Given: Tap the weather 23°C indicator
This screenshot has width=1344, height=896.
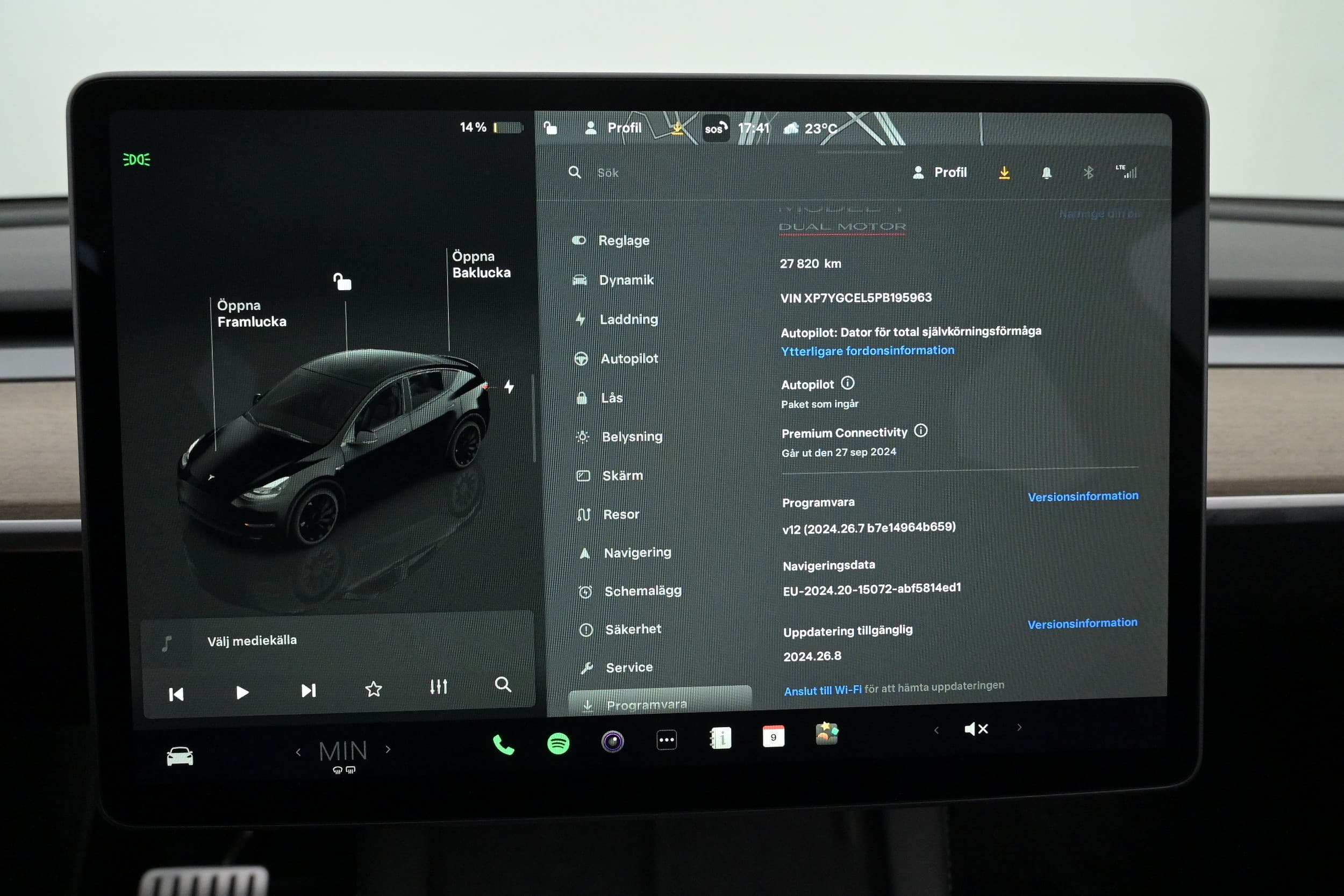Looking at the screenshot, I should pos(810,128).
